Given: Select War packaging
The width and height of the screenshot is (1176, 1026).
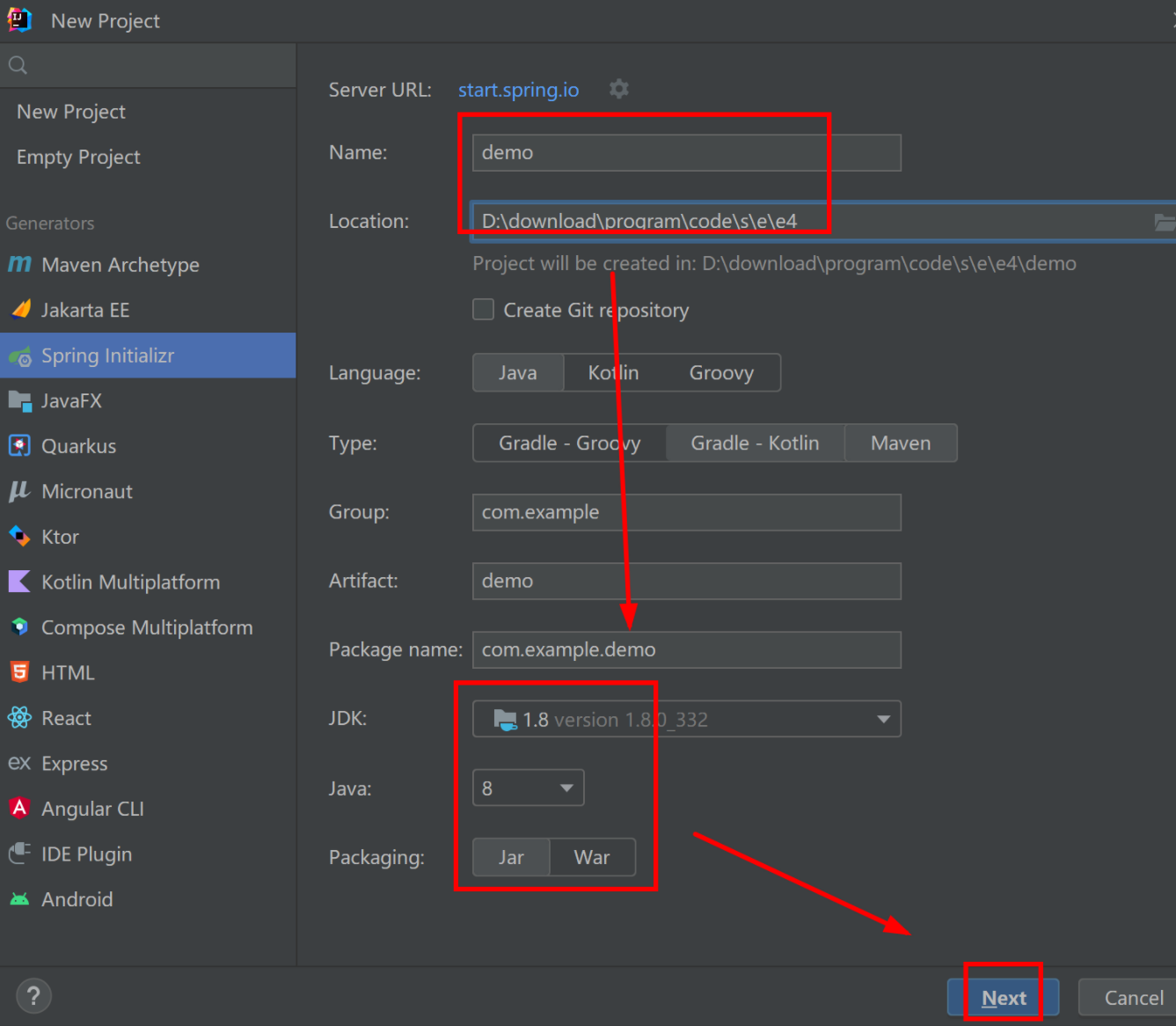Looking at the screenshot, I should click(592, 857).
